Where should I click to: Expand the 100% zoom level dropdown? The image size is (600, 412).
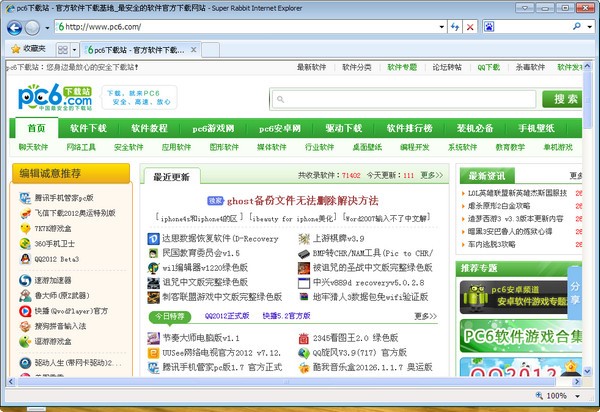point(577,396)
